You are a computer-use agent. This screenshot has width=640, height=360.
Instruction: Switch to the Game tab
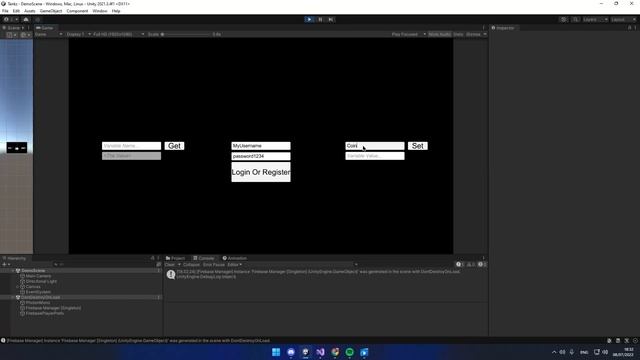(x=45, y=28)
